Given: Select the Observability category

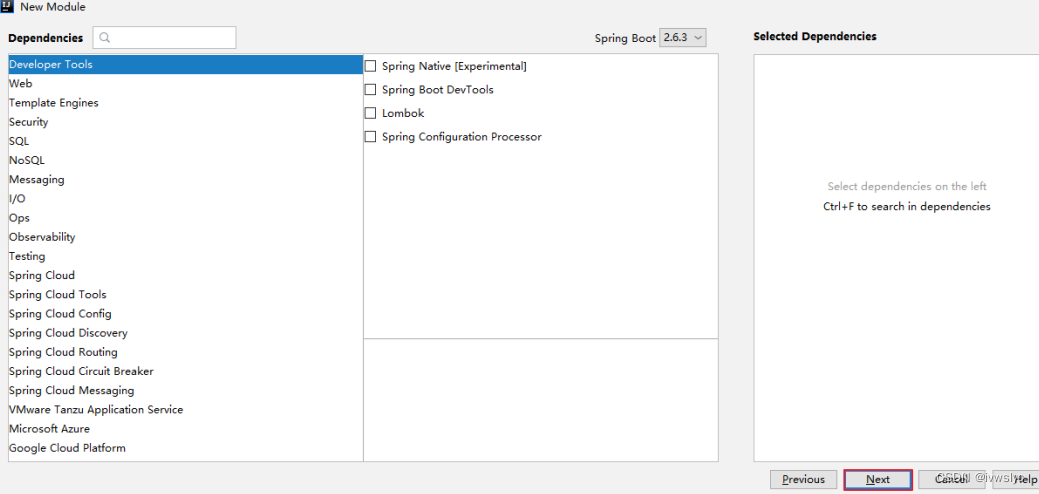Looking at the screenshot, I should pos(186,238).
